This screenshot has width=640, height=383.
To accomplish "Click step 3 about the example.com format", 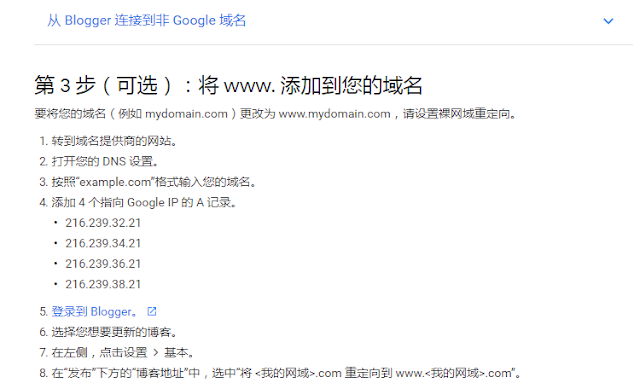I will pos(154,182).
